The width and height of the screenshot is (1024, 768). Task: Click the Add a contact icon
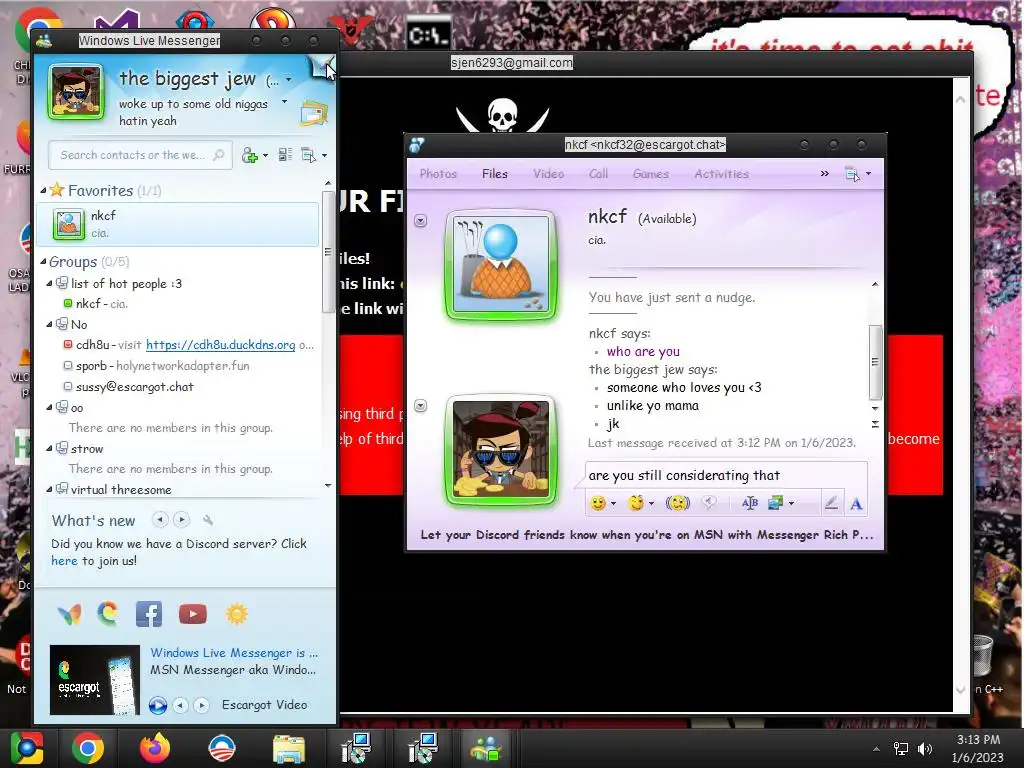[x=249, y=155]
